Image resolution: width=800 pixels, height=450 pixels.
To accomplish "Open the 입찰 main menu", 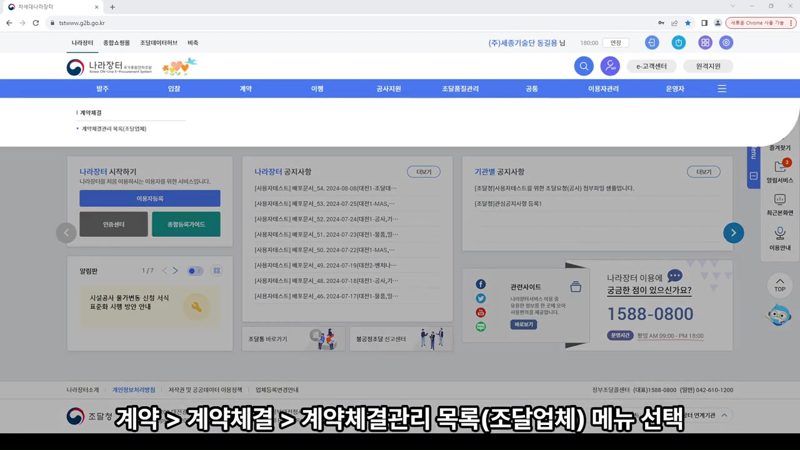I will point(174,89).
